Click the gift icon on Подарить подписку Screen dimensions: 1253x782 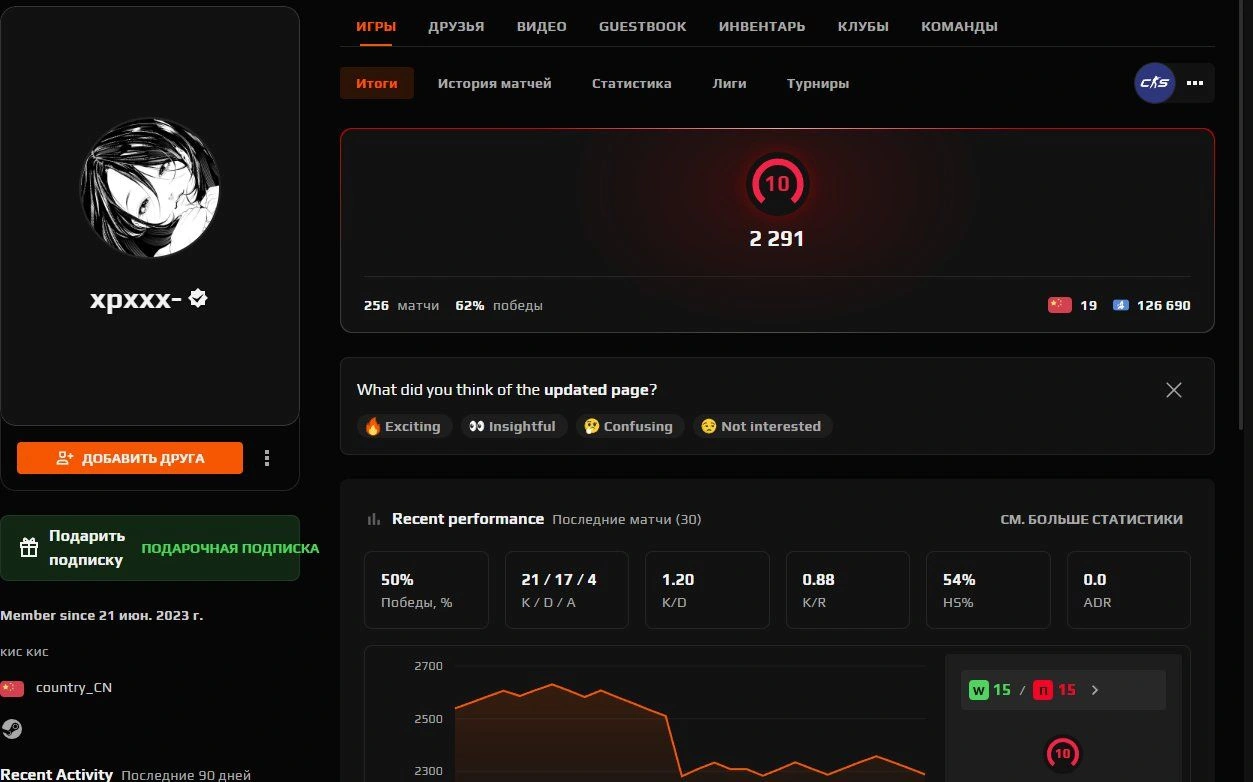pos(30,547)
